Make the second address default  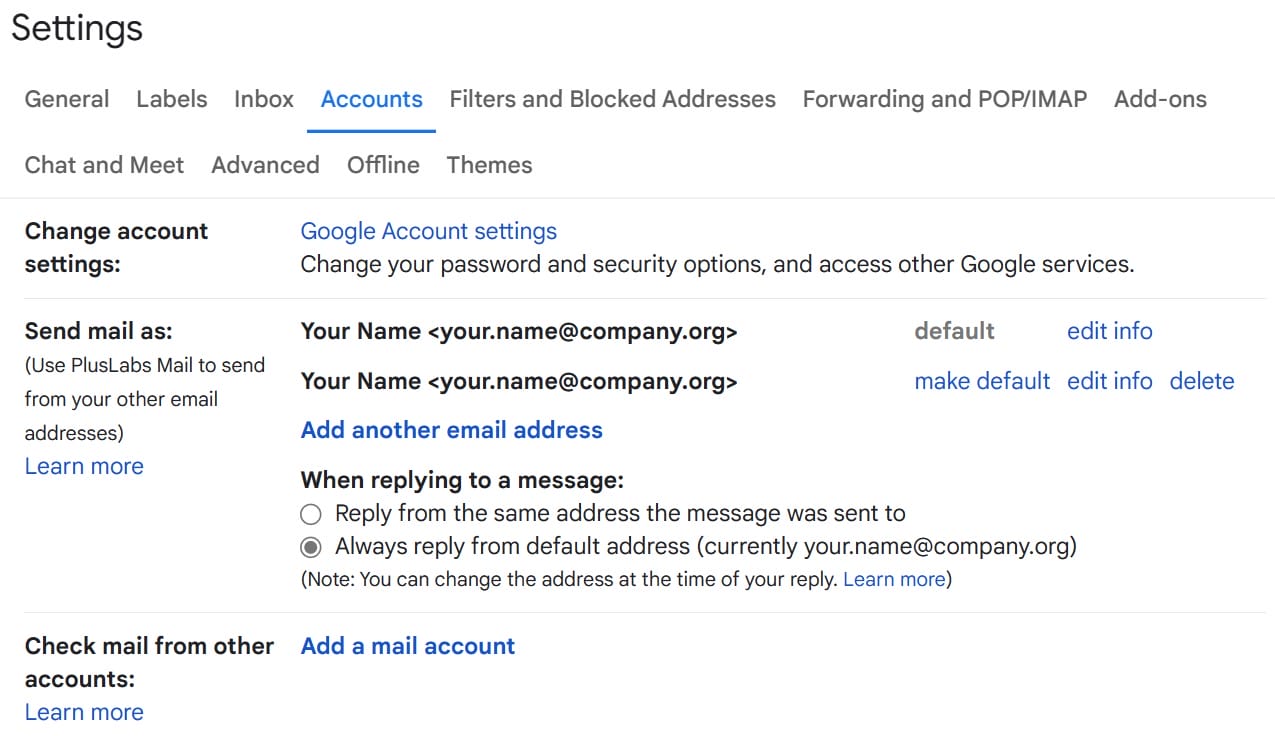tap(982, 381)
